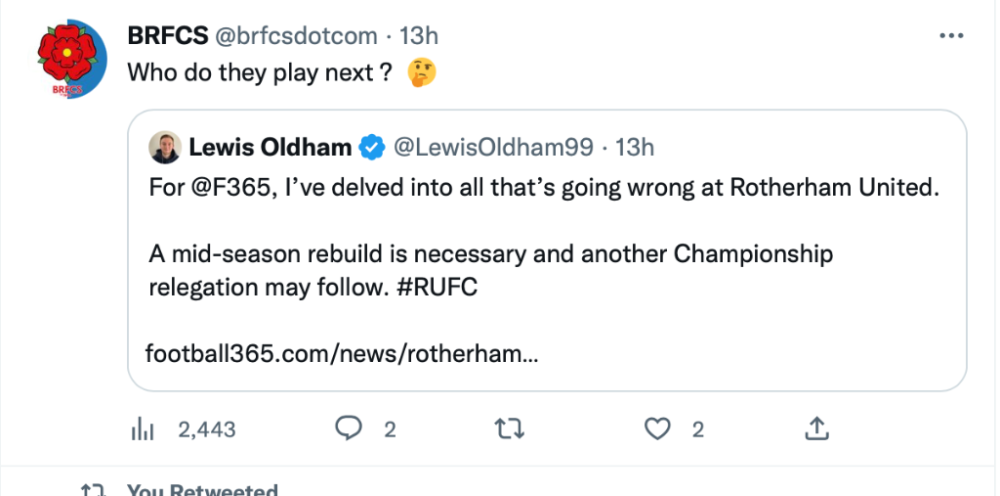Image resolution: width=1000 pixels, height=496 pixels.
Task: Click the thinking face emoji
Action: [x=424, y=73]
